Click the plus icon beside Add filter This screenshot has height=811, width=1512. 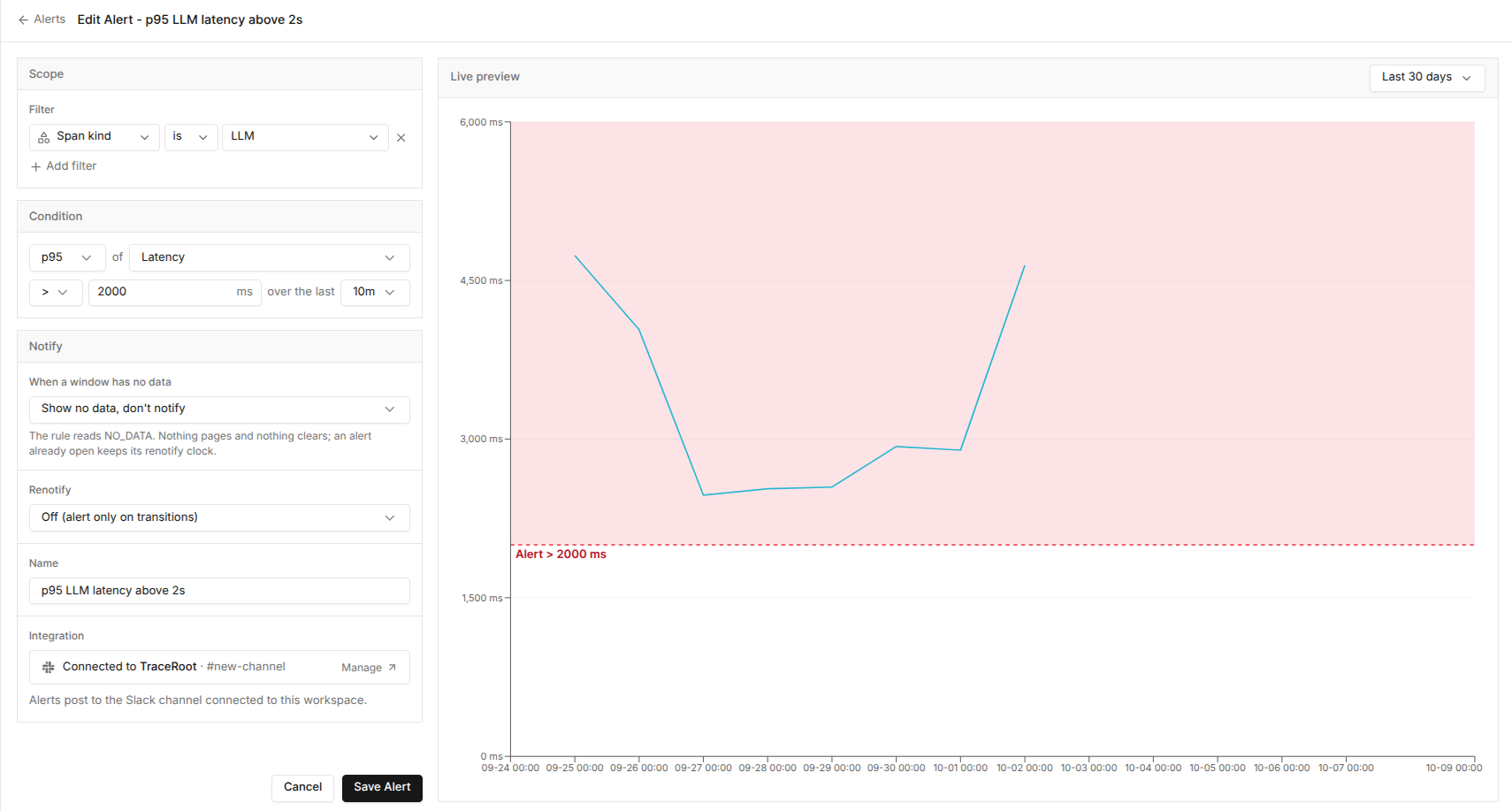click(35, 166)
